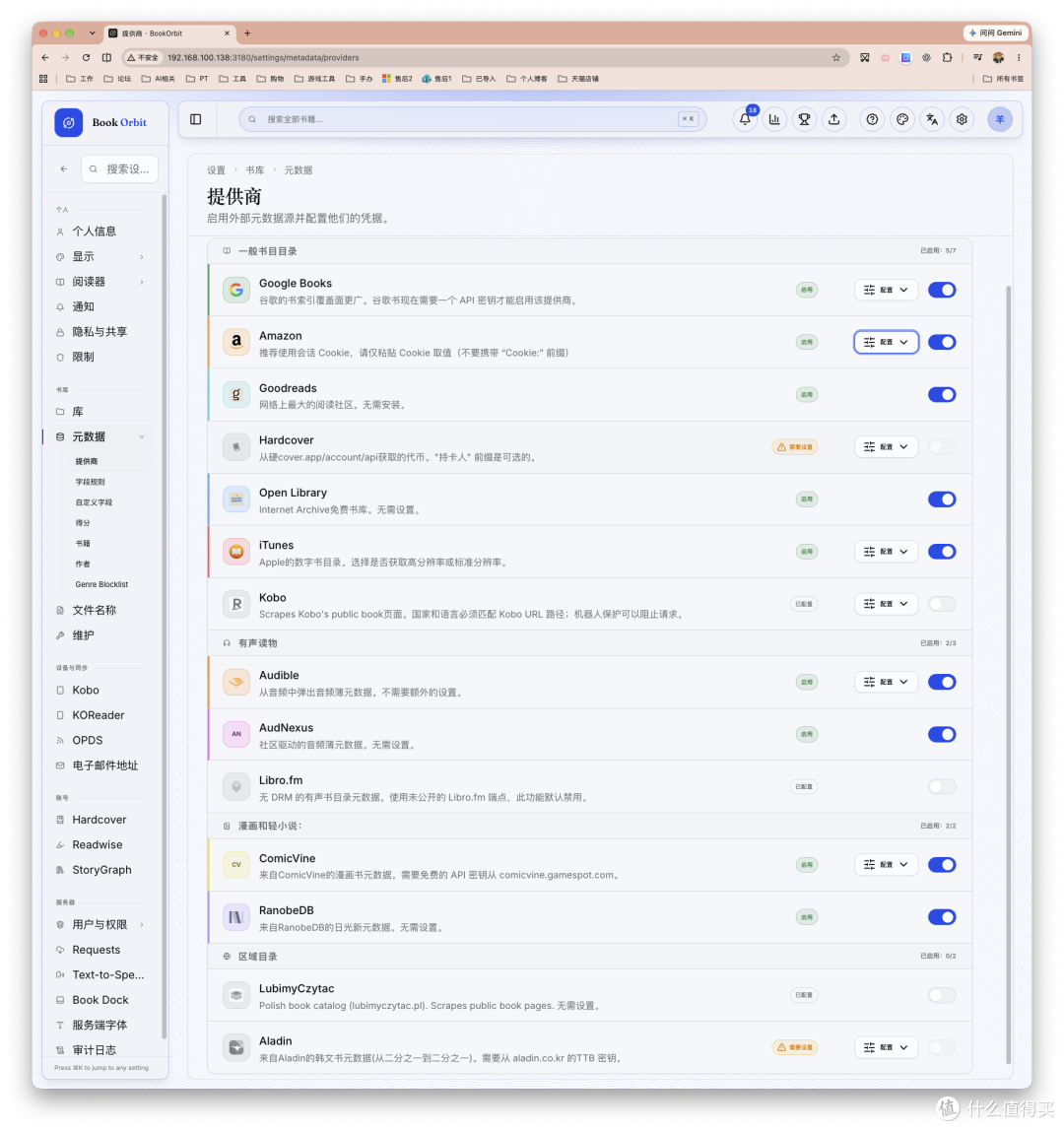Open the help question mark icon
Image resolution: width=1064 pixels, height=1131 pixels.
872,120
